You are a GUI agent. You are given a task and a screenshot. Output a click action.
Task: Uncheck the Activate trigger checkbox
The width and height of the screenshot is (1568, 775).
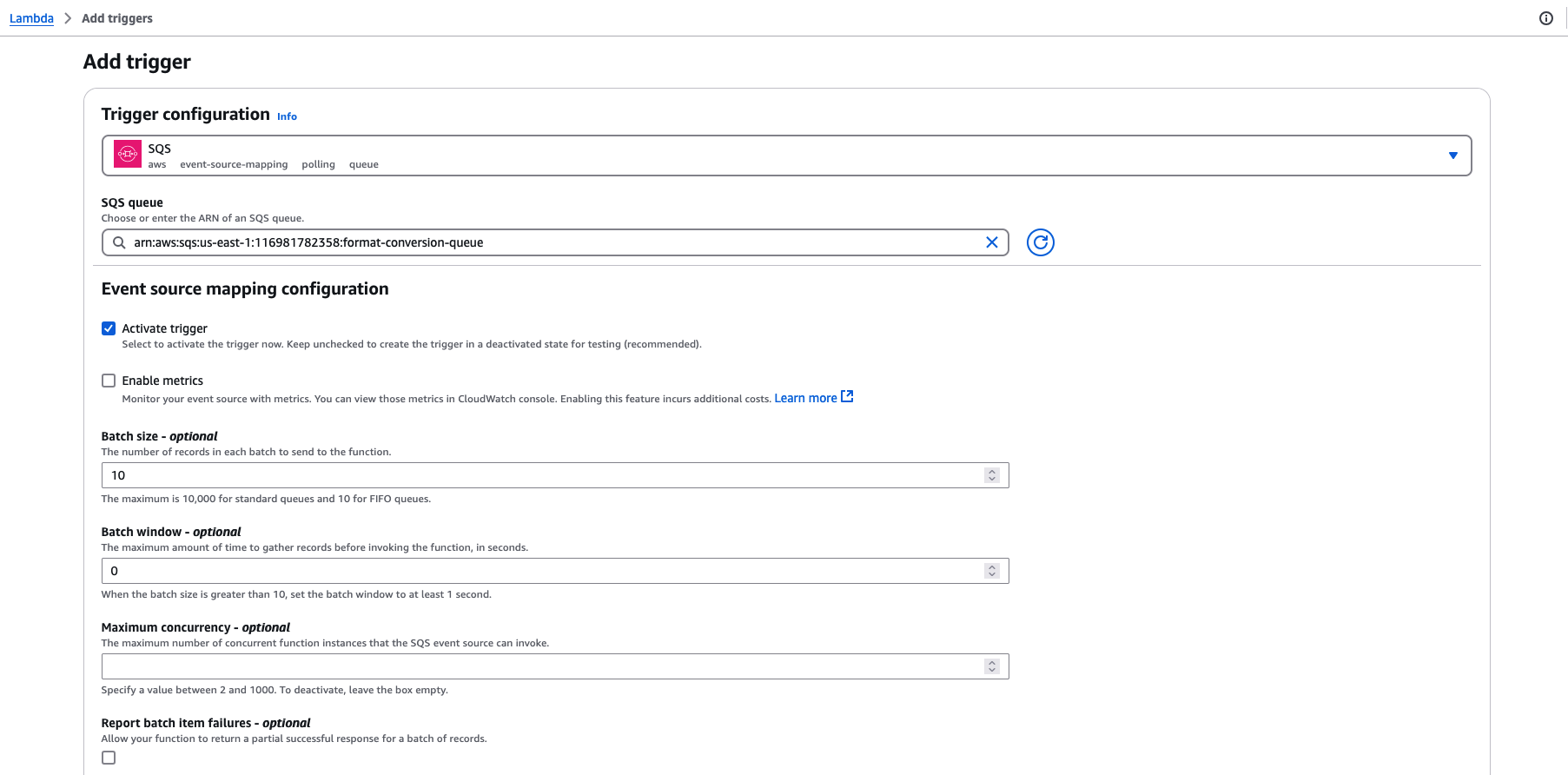coord(109,328)
